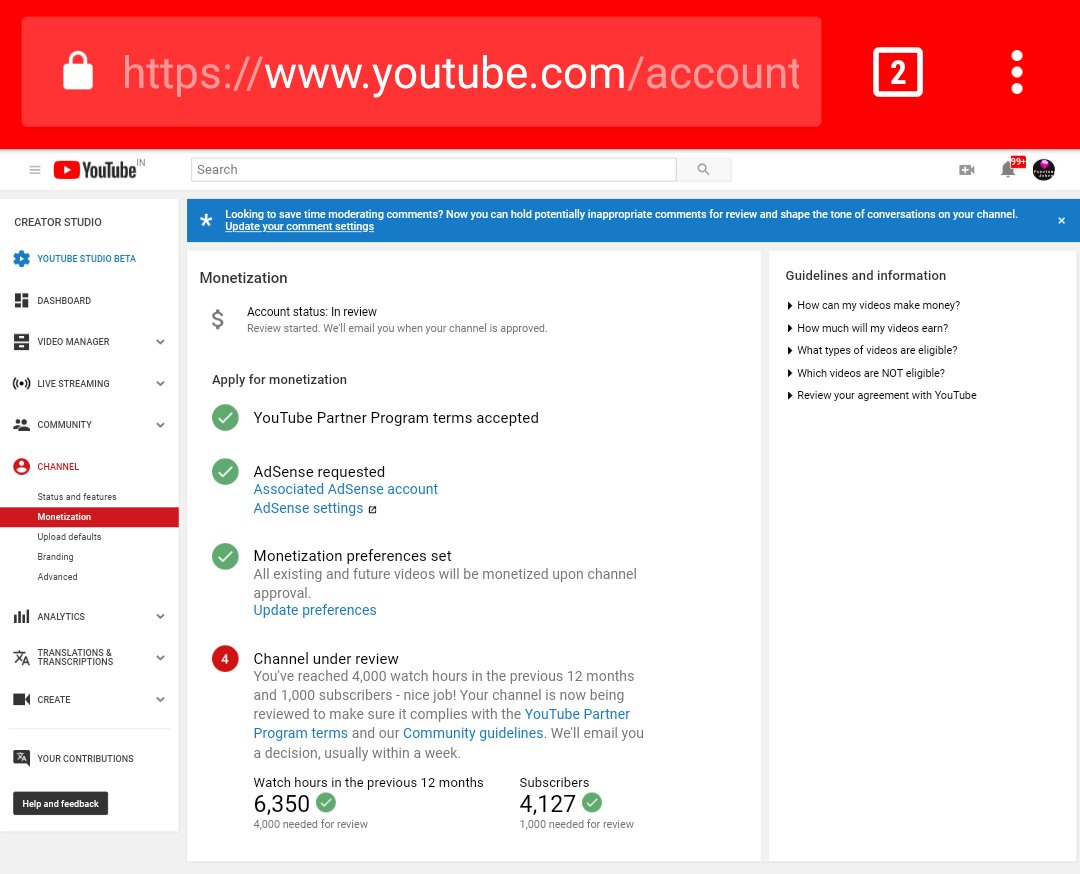Open Branding submenu item
Screen dimensions: 1080x874
click(55, 556)
